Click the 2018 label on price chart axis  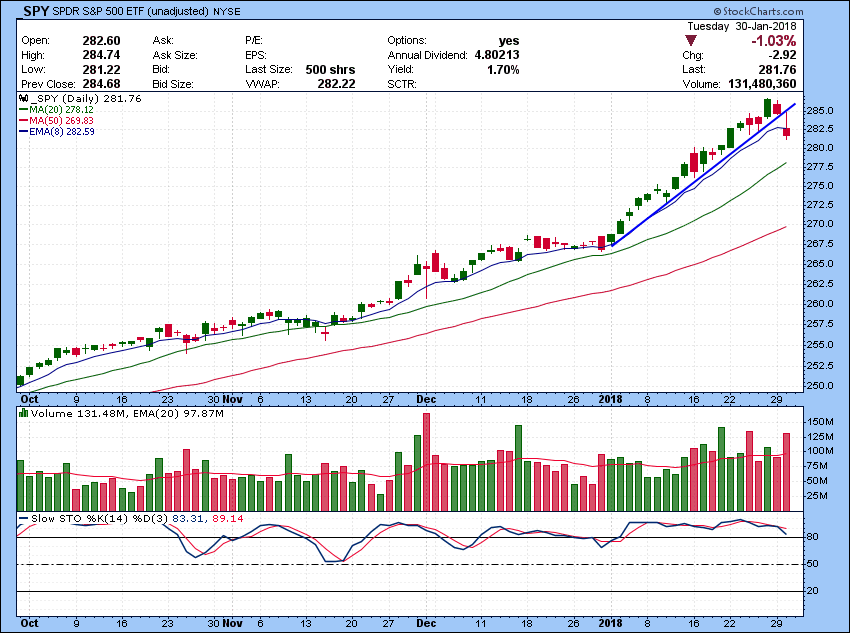[610, 399]
